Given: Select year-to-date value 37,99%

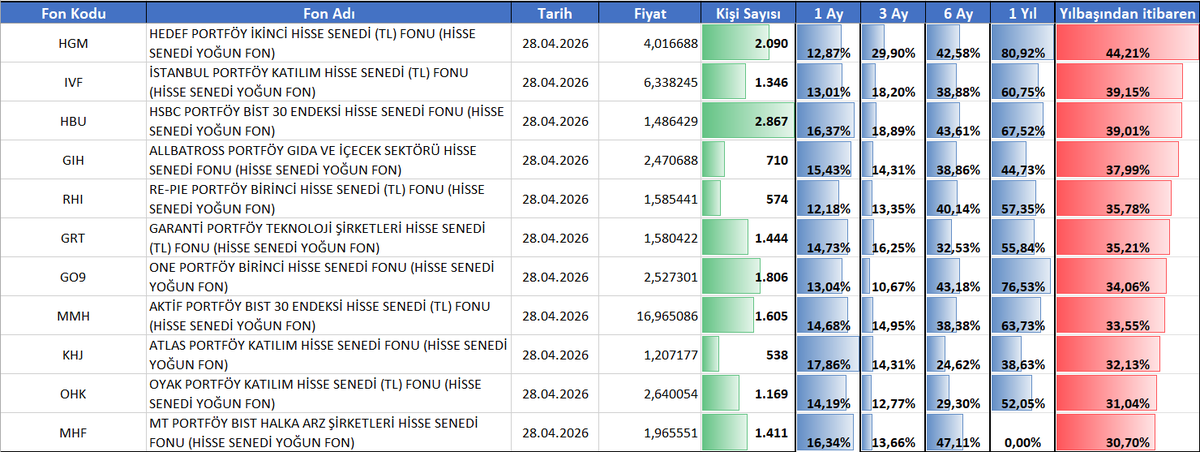Looking at the screenshot, I should coord(1126,160).
